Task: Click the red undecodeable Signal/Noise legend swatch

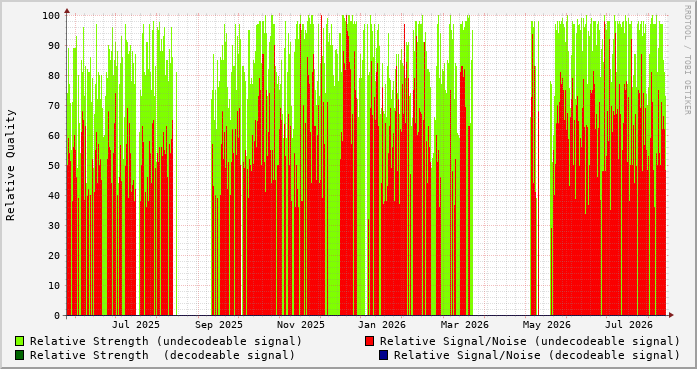Action: [369, 341]
